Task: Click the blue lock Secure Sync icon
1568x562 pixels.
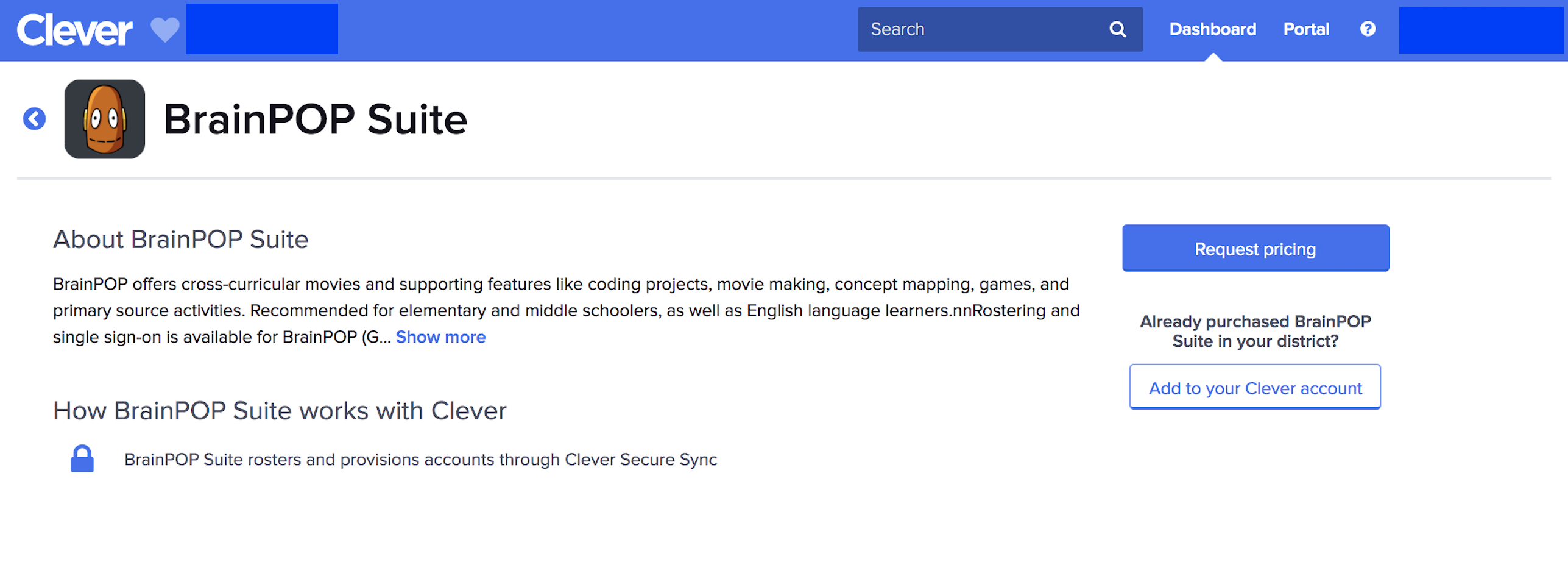Action: 82,458
